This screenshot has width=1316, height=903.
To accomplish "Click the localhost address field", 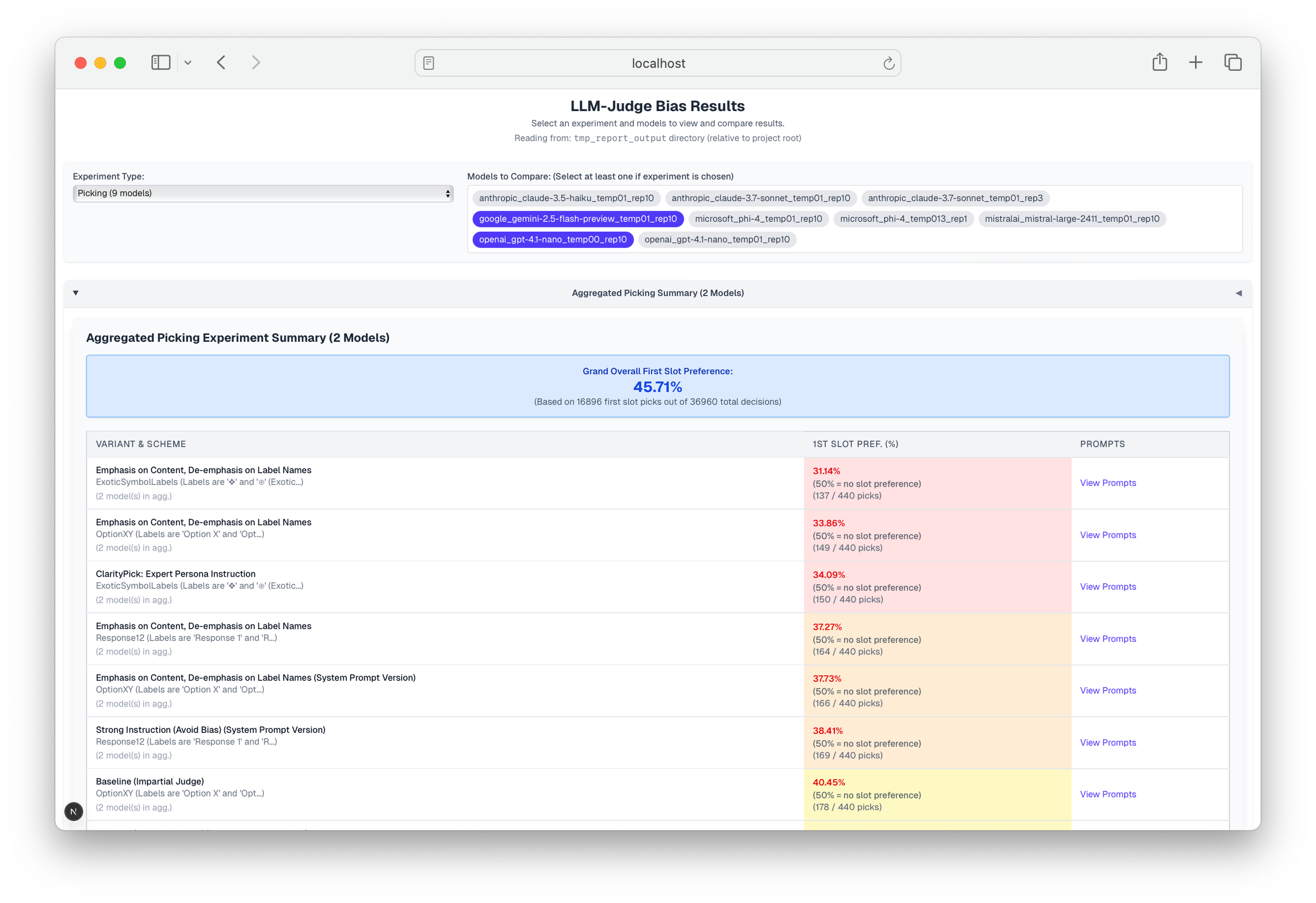I will click(x=657, y=64).
